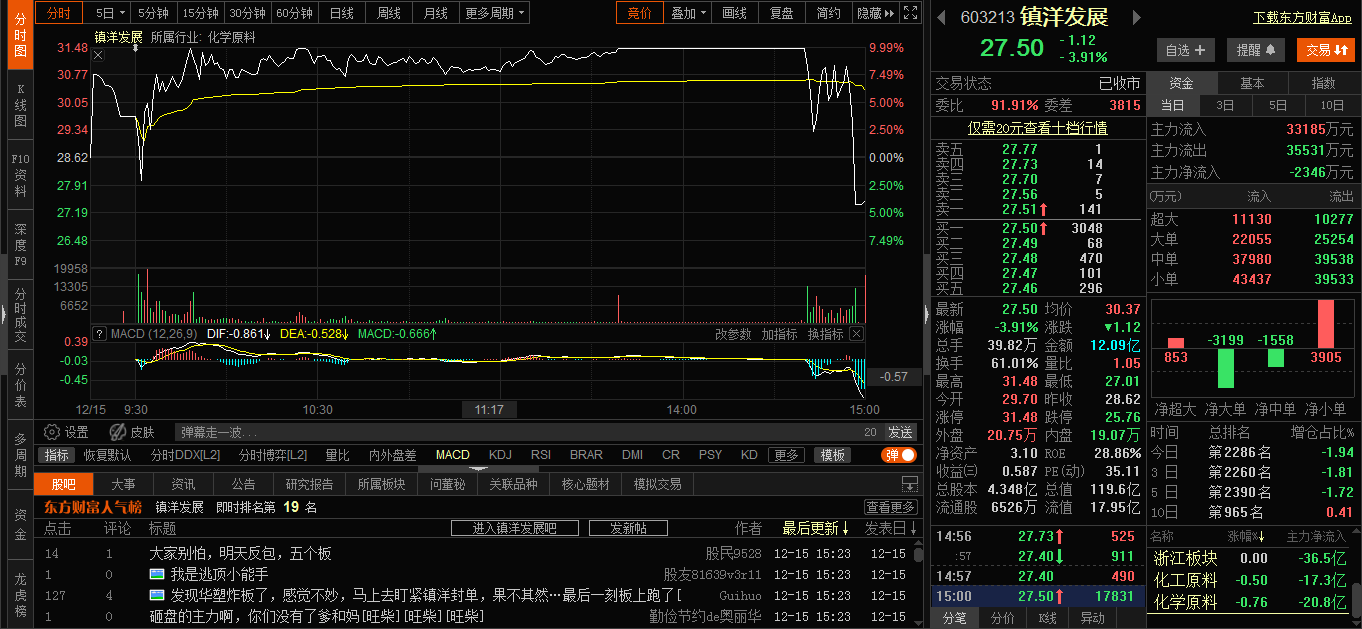Click the forum panel dock icon
Screen dimensions: 1362x629
909,484
